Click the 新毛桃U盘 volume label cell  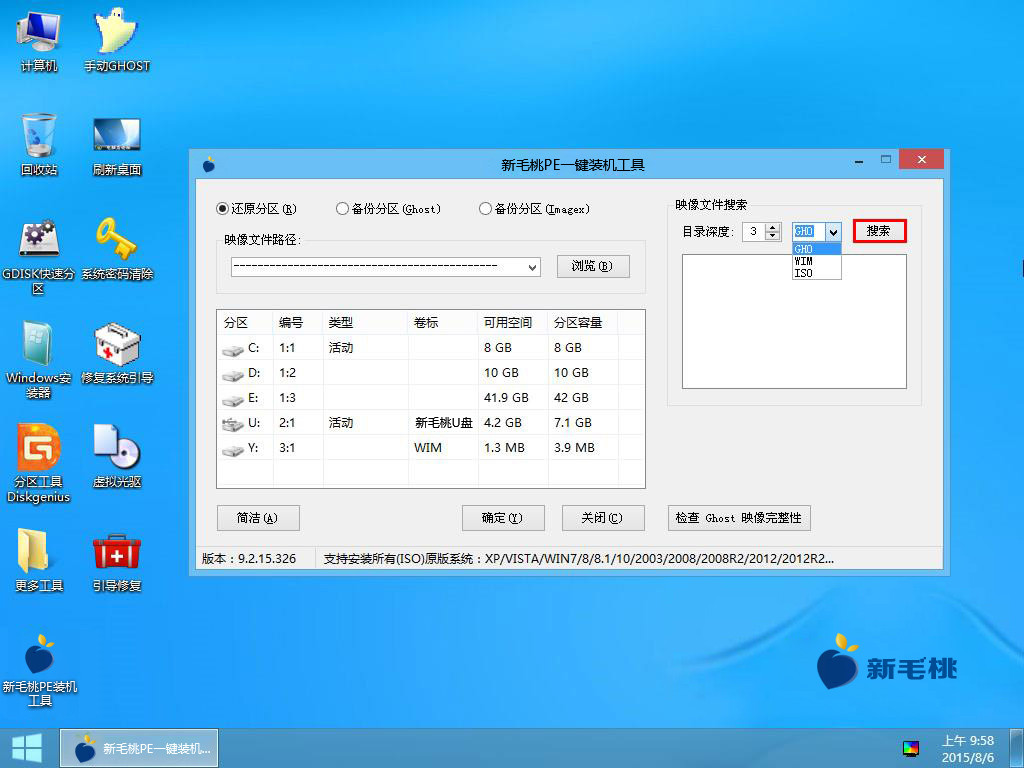pyautogui.click(x=443, y=423)
